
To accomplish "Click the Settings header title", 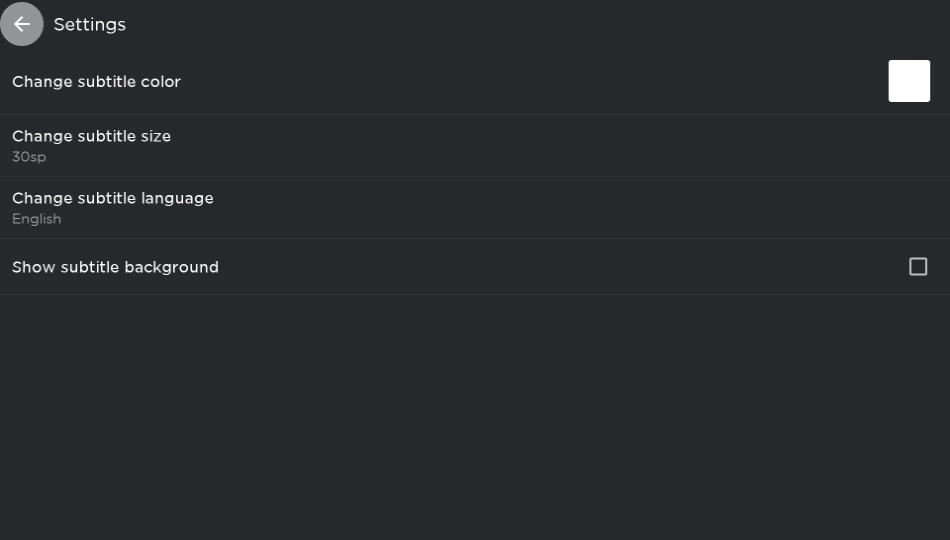I will [x=90, y=24].
